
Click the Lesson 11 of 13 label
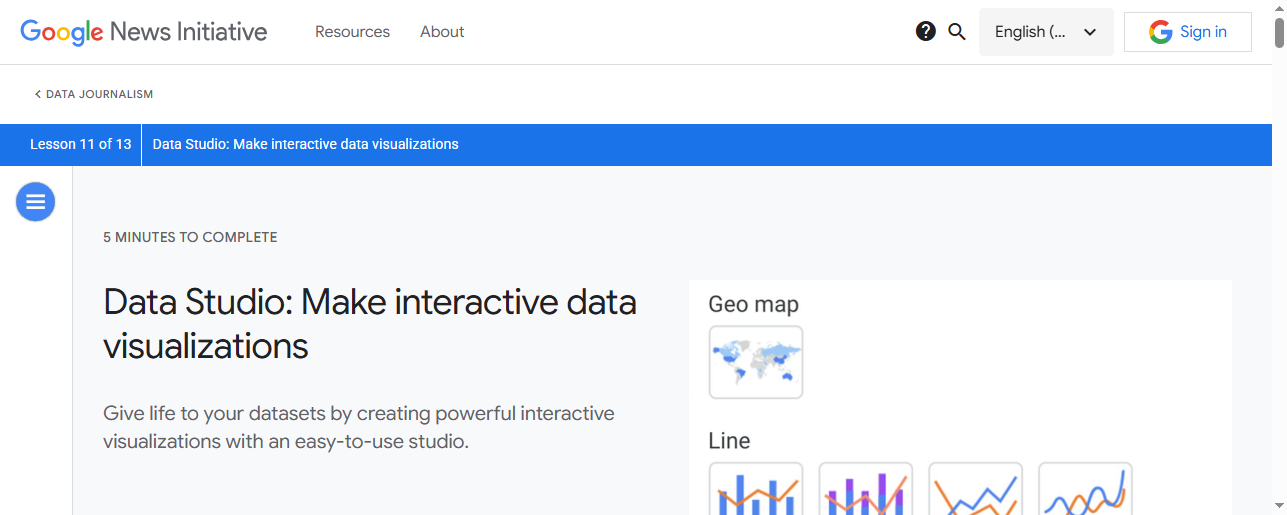81,144
